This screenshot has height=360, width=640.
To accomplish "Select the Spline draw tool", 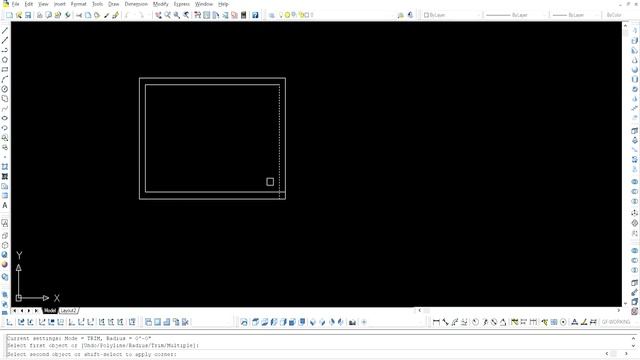I will point(5,109).
